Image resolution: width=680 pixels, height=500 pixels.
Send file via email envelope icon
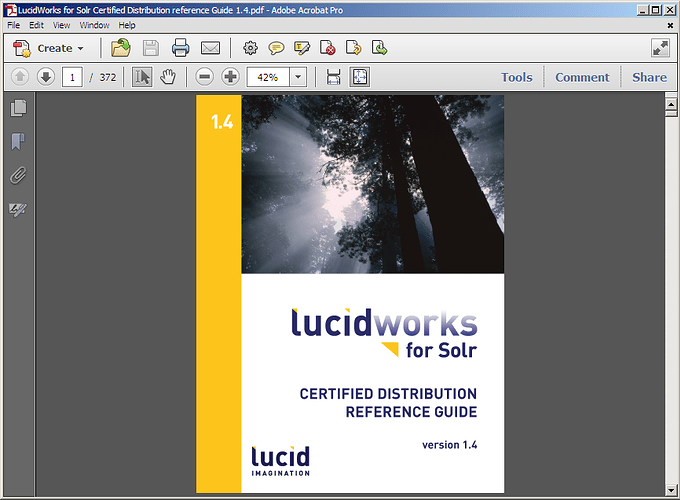pyautogui.click(x=210, y=48)
